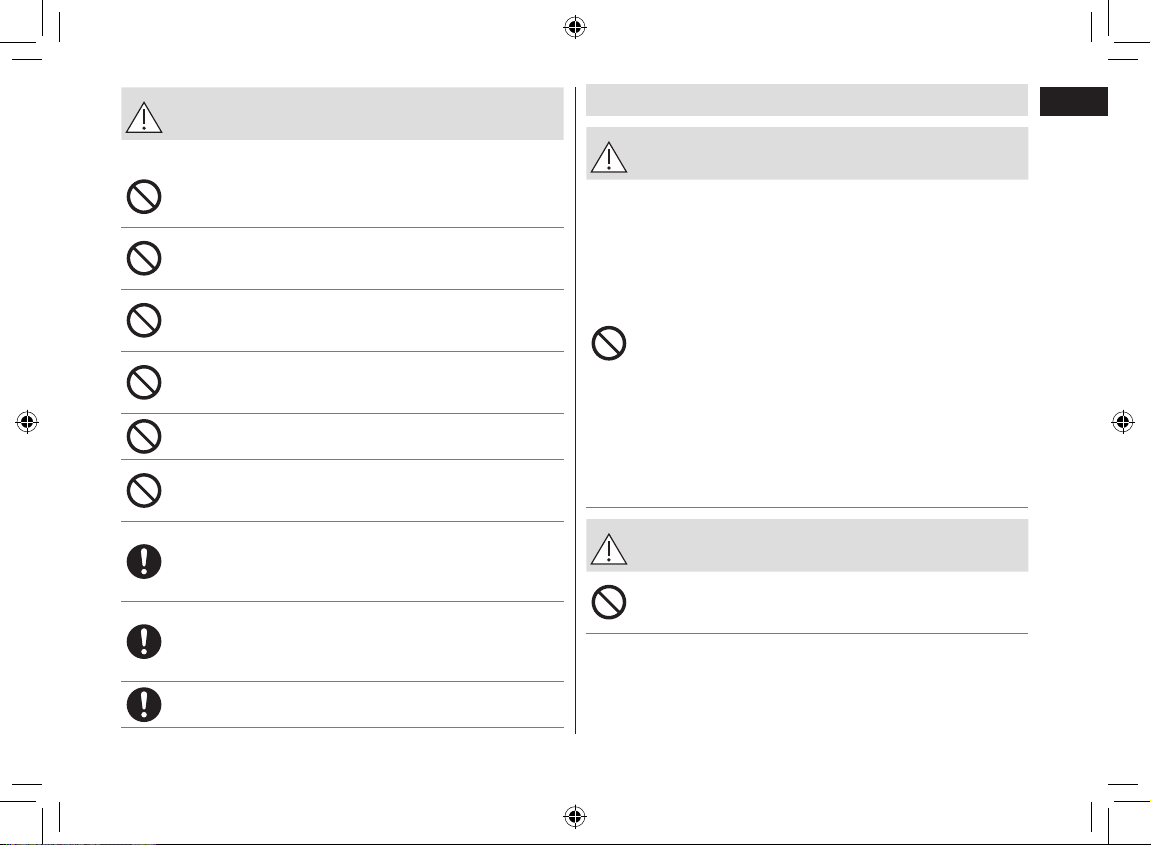Screen dimensions: 1151x845
Task: Select the third prohibition icon in left column
Action: [x=144, y=321]
